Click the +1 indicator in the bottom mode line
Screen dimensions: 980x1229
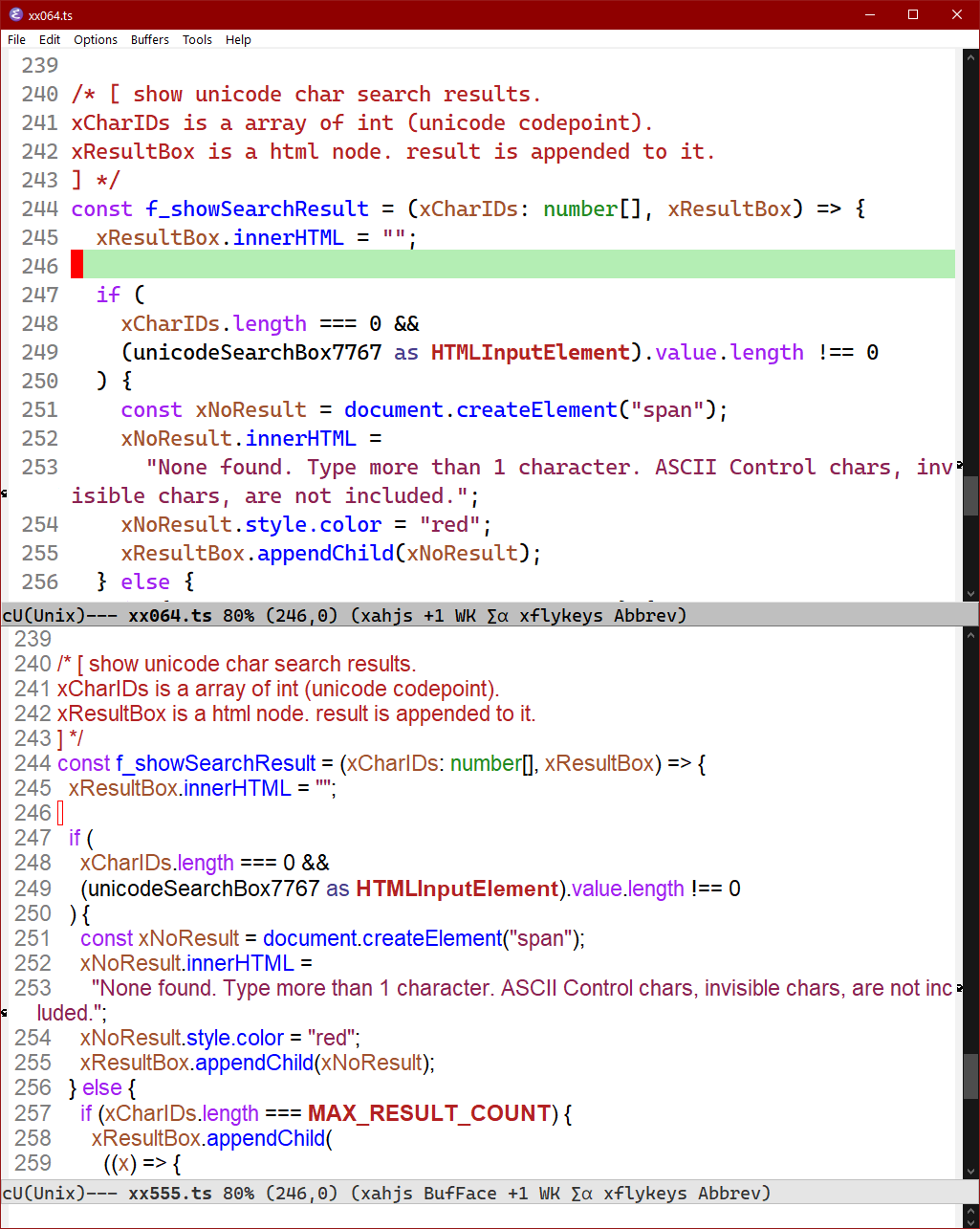[x=519, y=1193]
